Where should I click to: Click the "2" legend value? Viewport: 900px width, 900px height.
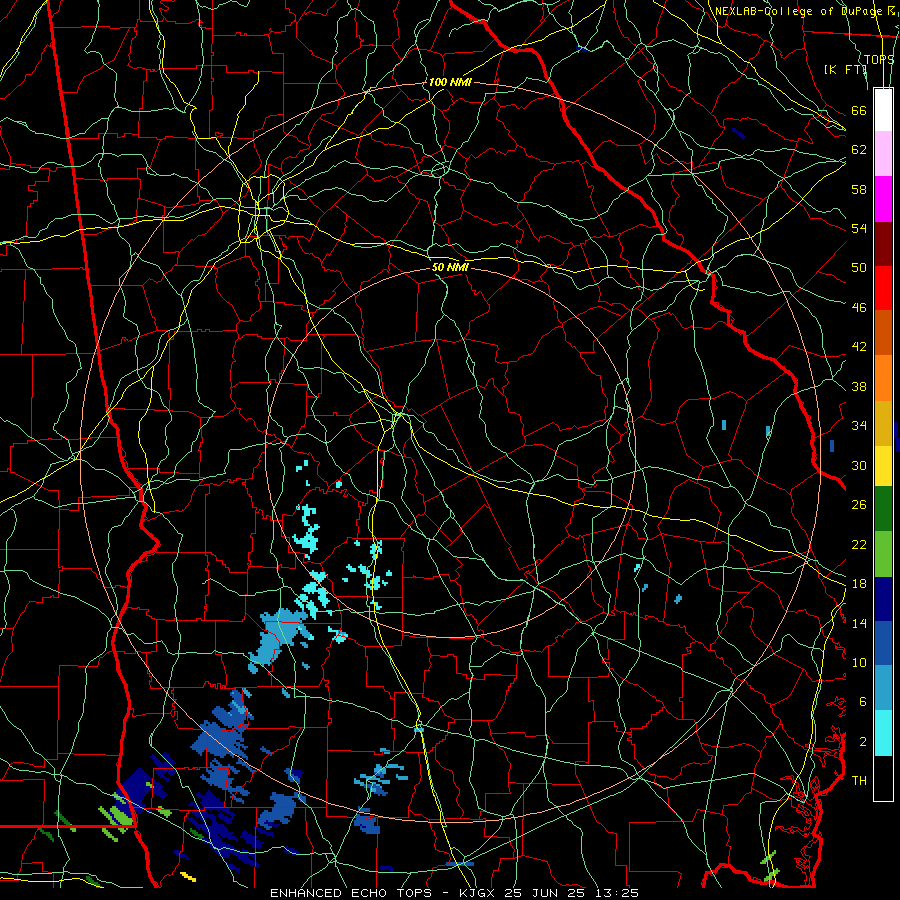pos(863,742)
